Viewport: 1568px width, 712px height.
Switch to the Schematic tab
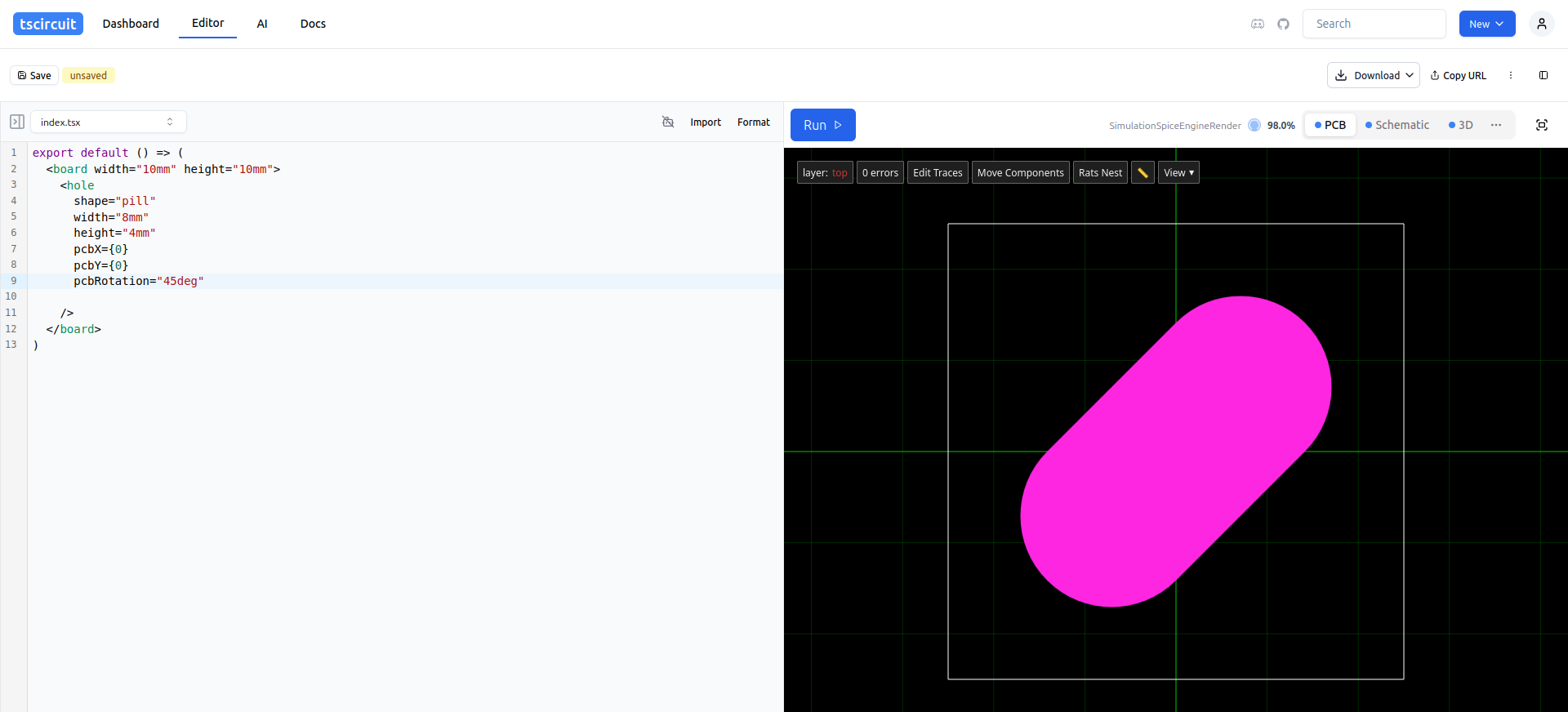click(1397, 125)
